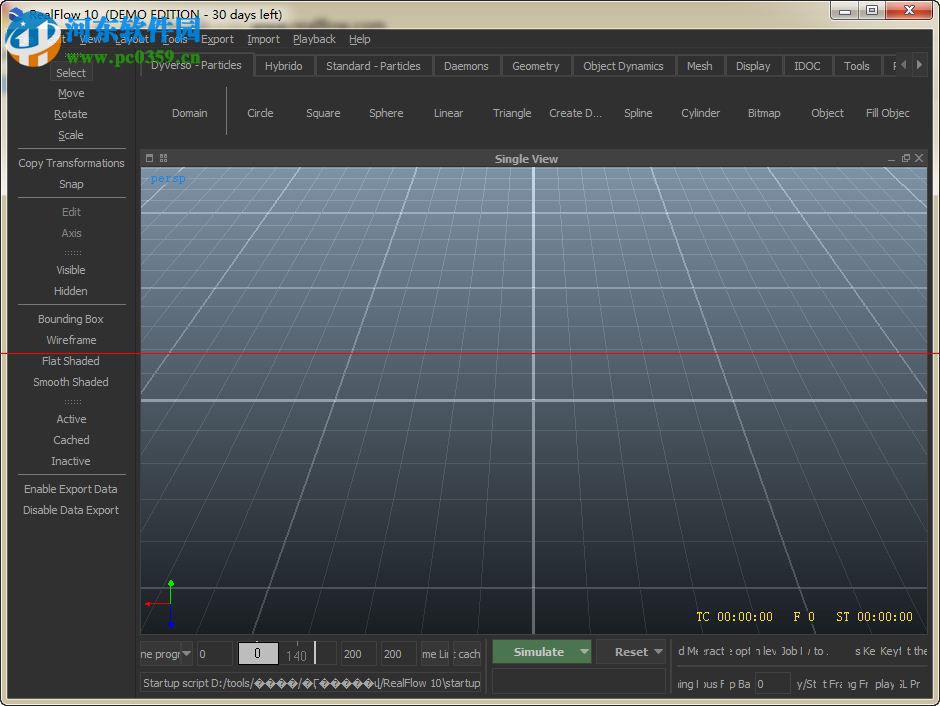The width and height of the screenshot is (940, 706).
Task: Enable Export Data for selection
Action: click(x=70, y=489)
